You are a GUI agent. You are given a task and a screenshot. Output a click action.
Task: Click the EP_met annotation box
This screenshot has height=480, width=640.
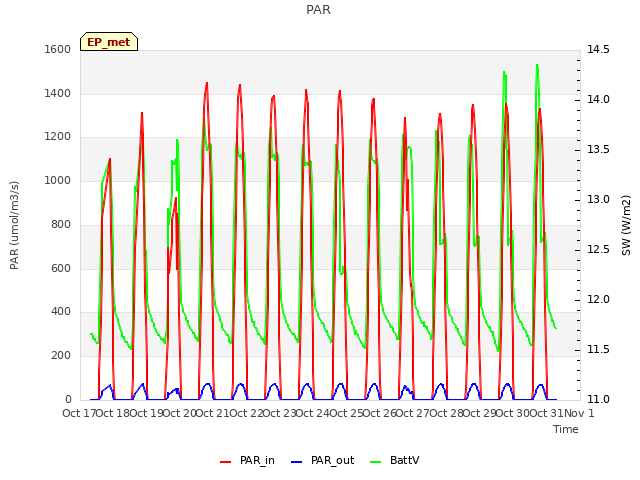pos(109,42)
